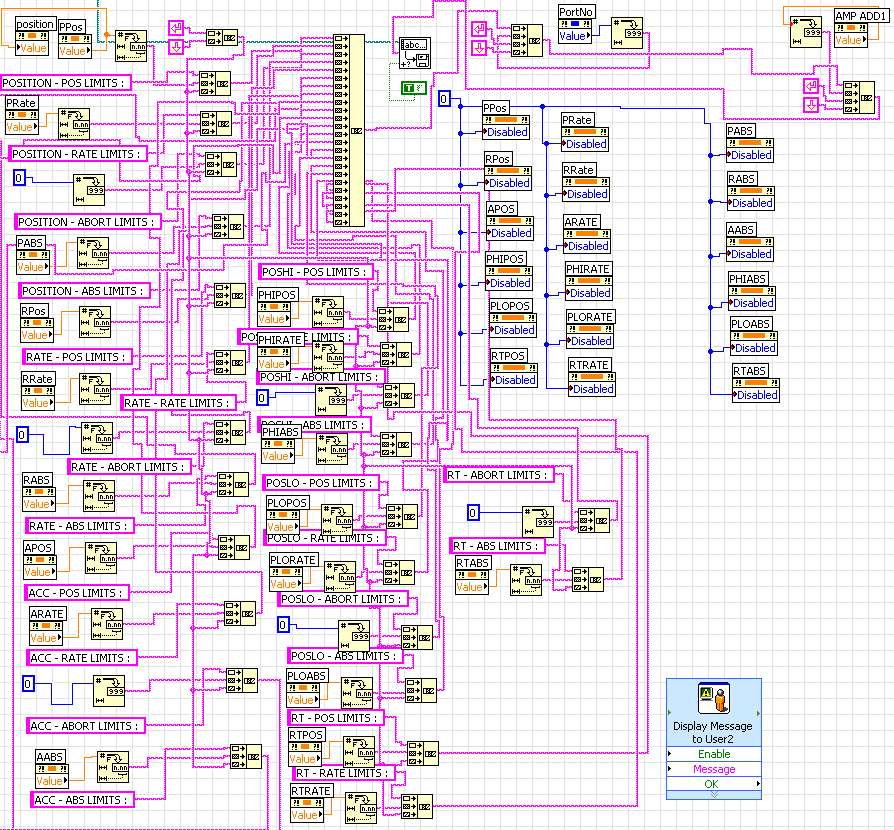
Task: Click the Message terminal of Display Message
Action: pyautogui.click(x=714, y=769)
